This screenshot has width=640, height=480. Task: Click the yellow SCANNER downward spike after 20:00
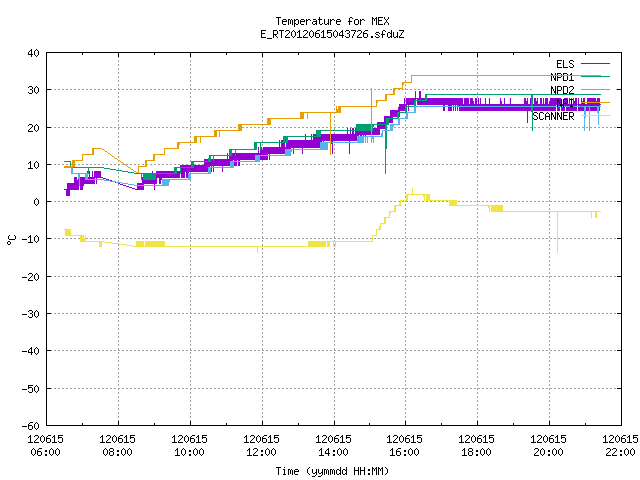point(558,232)
